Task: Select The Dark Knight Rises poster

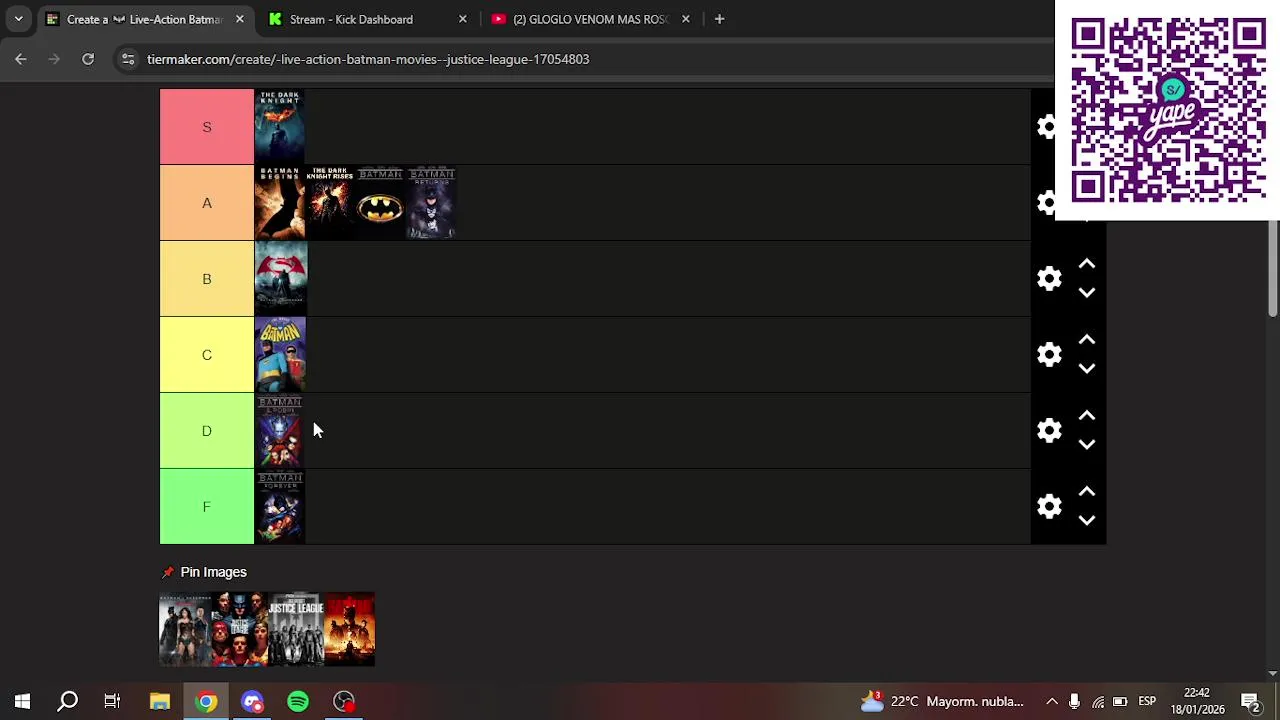Action: [330, 203]
